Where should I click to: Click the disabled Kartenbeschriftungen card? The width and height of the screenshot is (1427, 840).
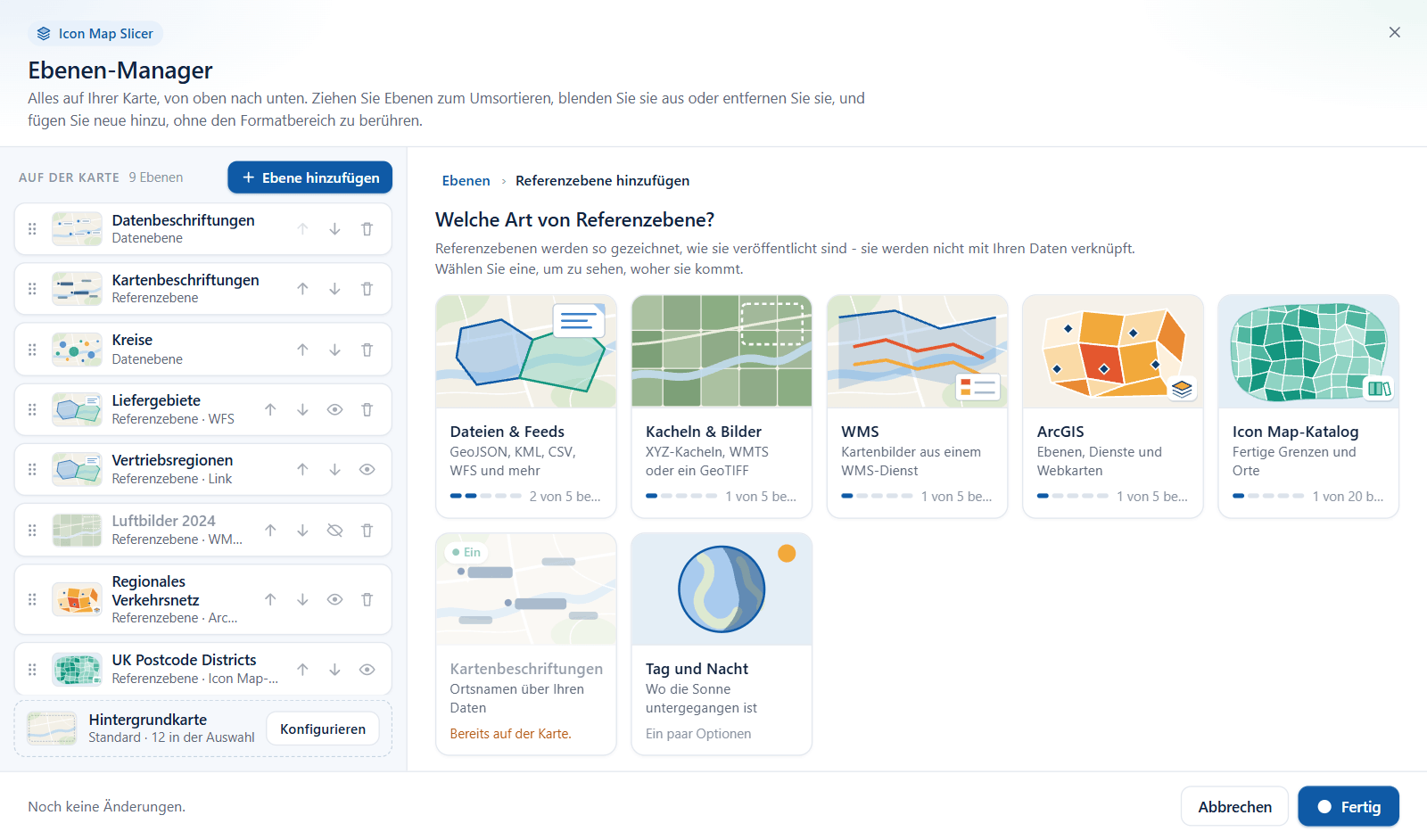526,644
